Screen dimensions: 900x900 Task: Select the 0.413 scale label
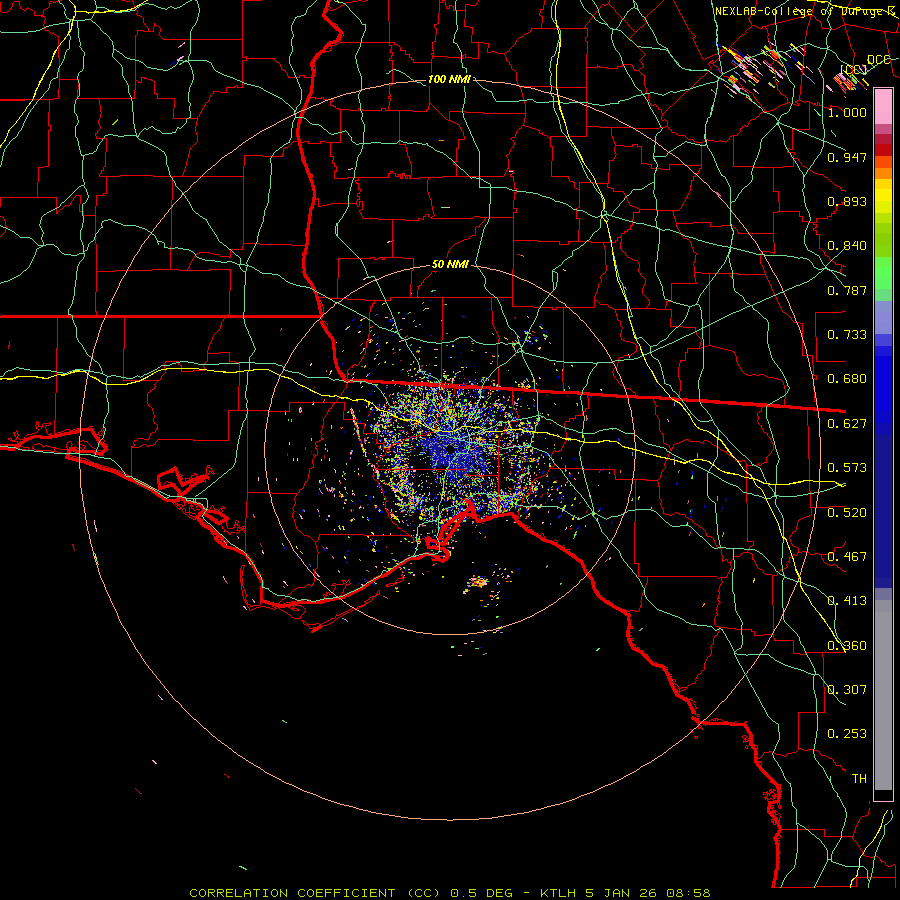coord(847,601)
